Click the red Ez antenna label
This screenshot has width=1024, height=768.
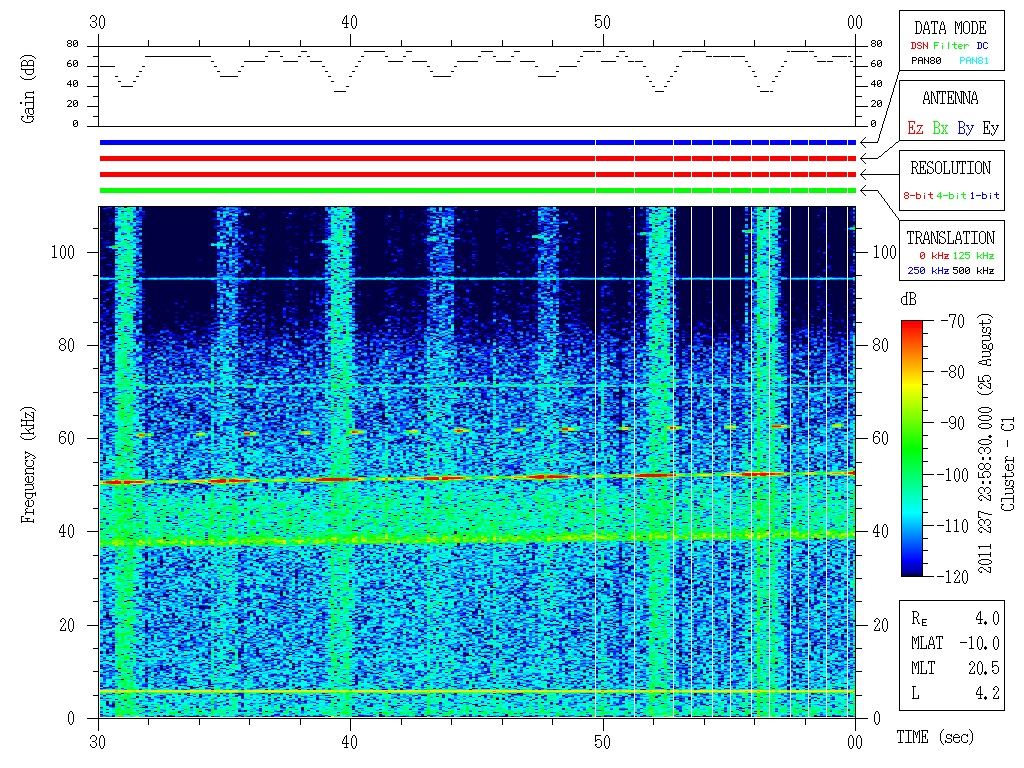915,128
